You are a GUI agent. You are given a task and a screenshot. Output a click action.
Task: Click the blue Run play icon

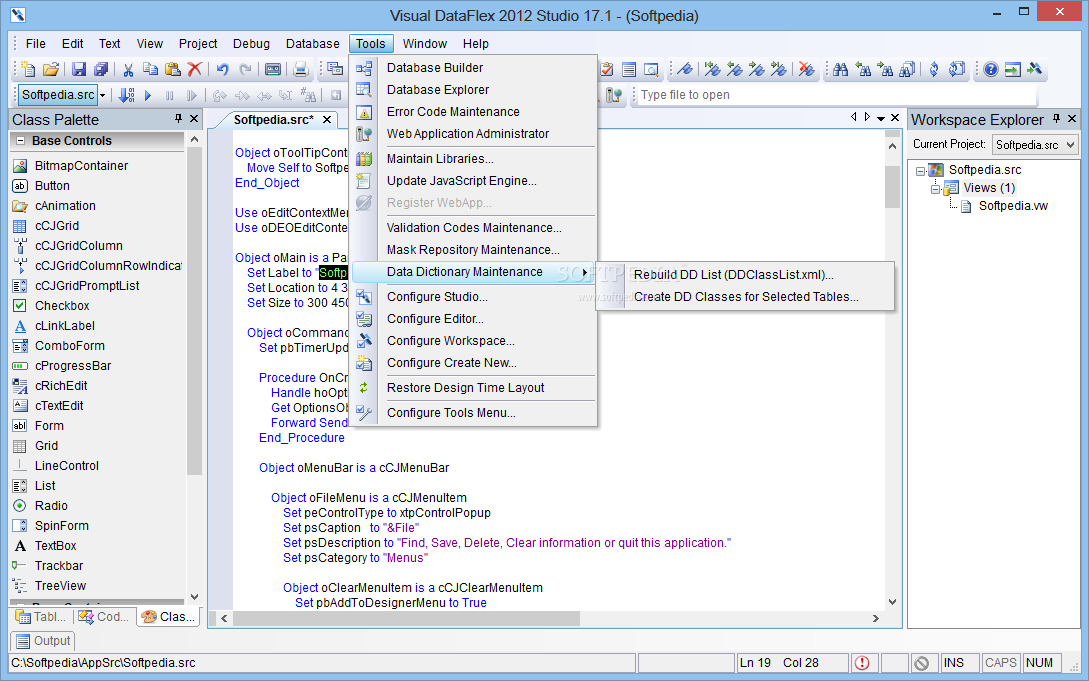click(x=148, y=95)
